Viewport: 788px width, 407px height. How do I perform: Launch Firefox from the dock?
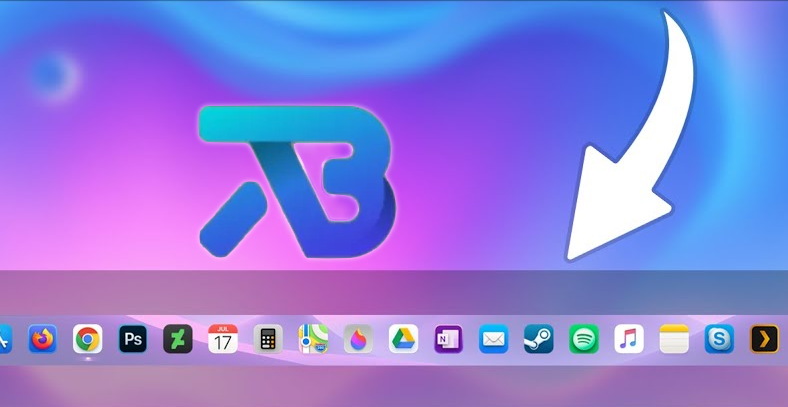(43, 339)
